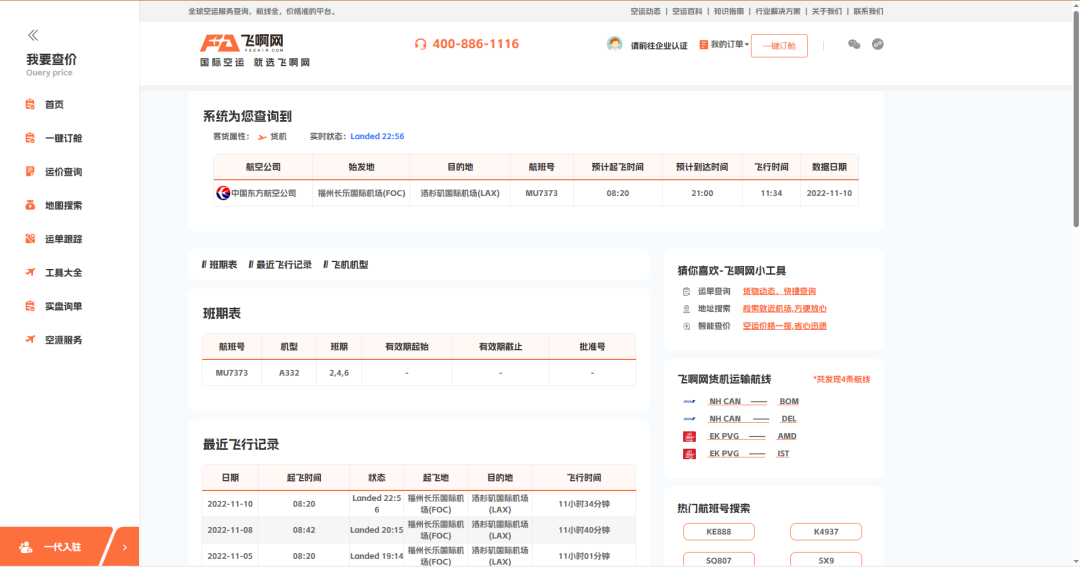Click 11小时01分钟 flight time cell
This screenshot has width=1080, height=567.
(583, 556)
